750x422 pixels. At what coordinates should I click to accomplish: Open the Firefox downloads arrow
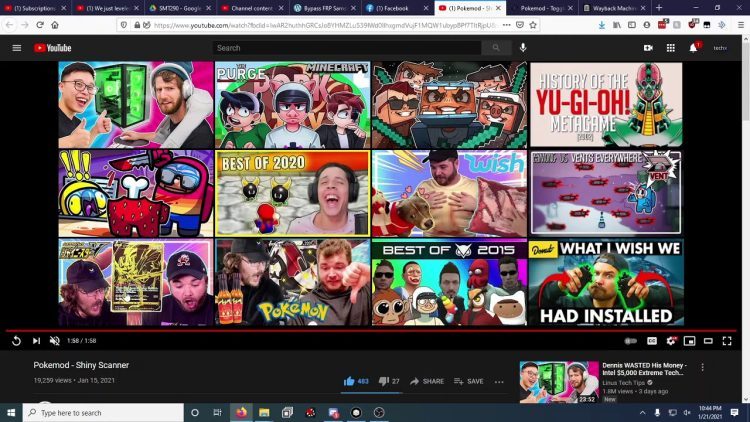click(x=602, y=25)
